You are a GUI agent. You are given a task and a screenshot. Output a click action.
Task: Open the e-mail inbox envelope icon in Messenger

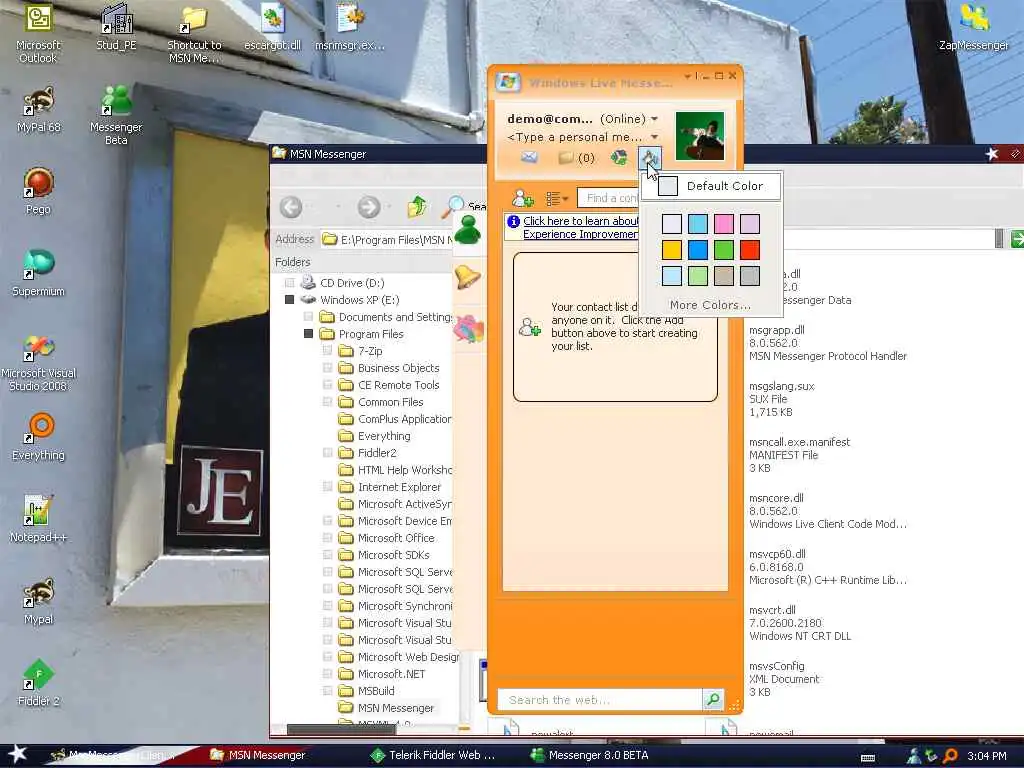[529, 157]
